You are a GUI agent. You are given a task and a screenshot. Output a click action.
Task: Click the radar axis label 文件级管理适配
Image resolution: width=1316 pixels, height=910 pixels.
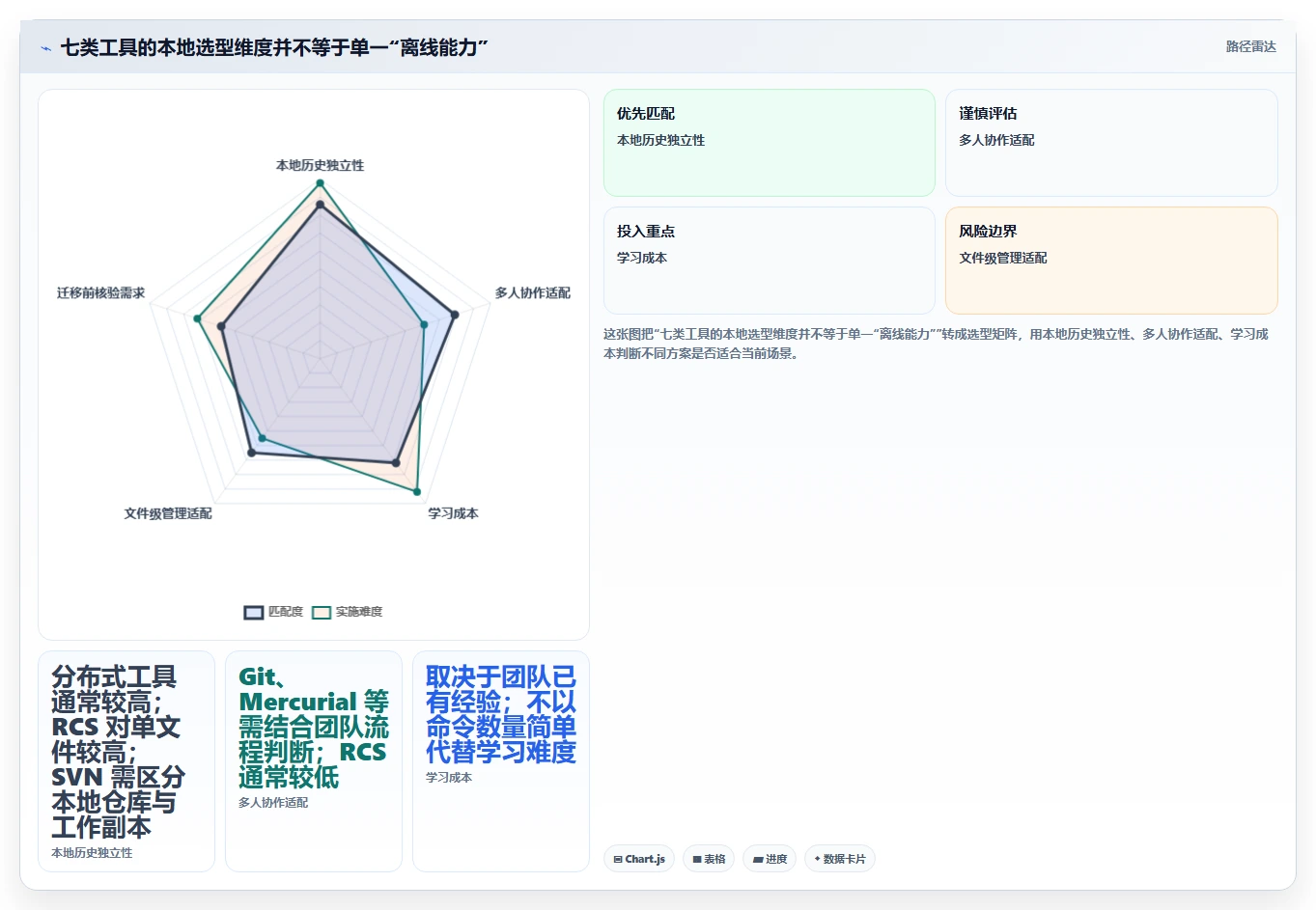pos(168,513)
